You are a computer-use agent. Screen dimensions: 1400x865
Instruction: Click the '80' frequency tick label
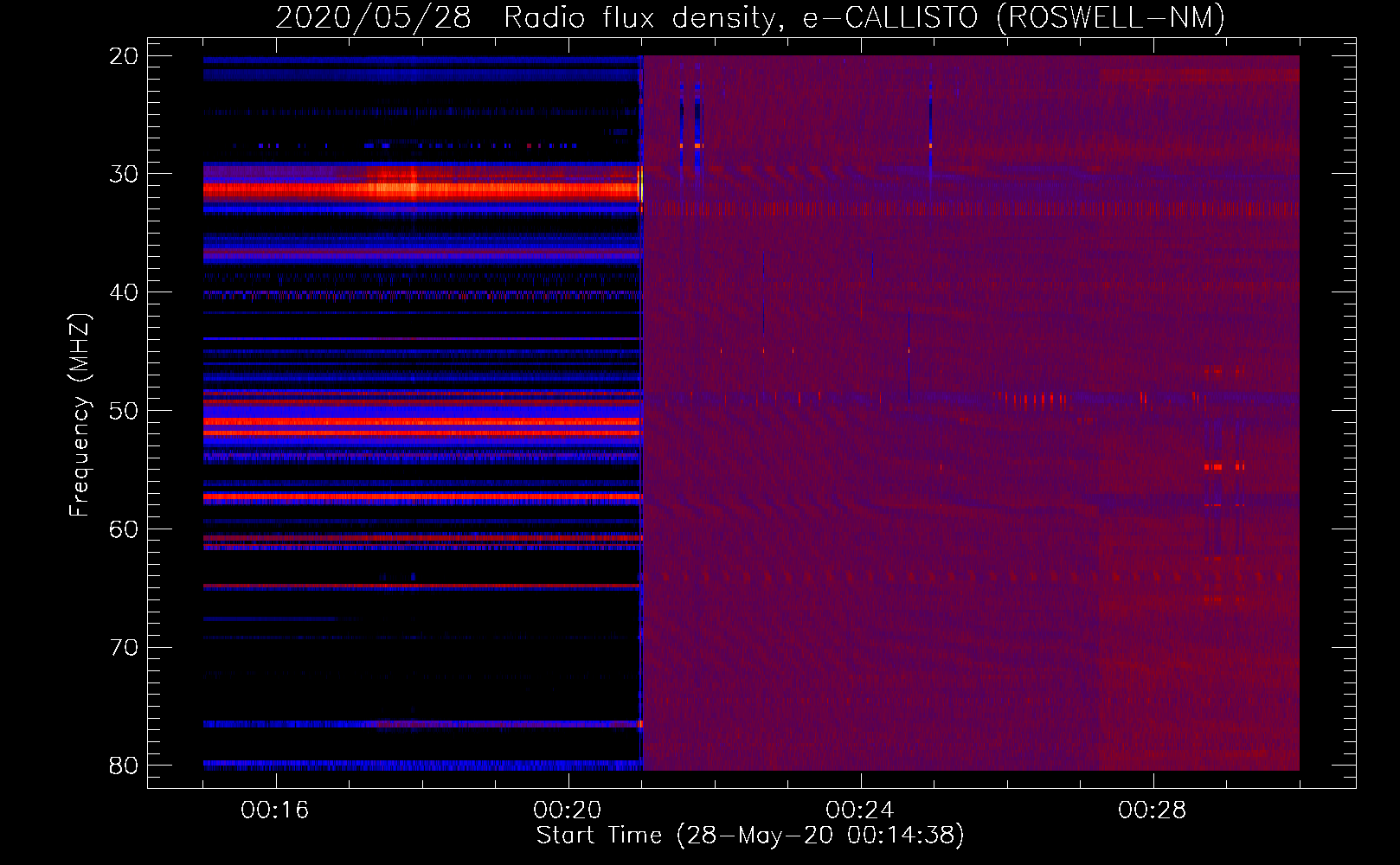(x=124, y=766)
